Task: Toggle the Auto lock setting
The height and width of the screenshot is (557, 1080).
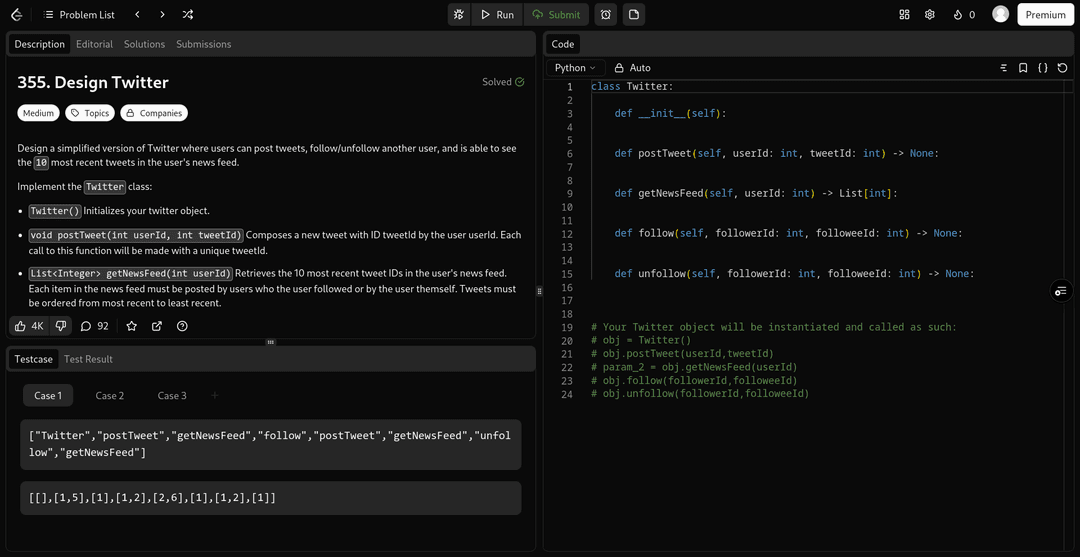Action: tap(632, 67)
